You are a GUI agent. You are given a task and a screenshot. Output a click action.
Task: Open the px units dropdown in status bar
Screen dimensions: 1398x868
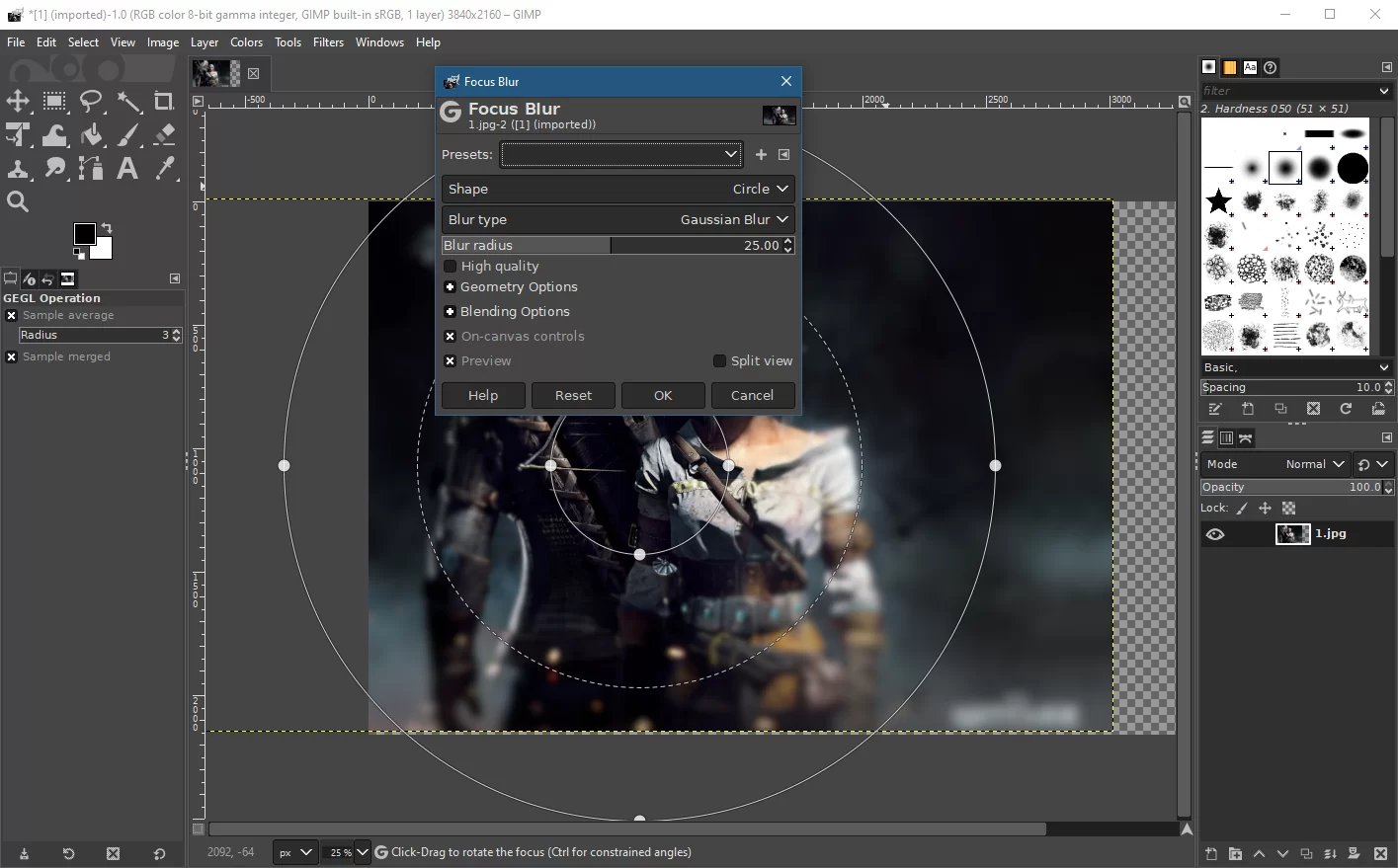[294, 852]
